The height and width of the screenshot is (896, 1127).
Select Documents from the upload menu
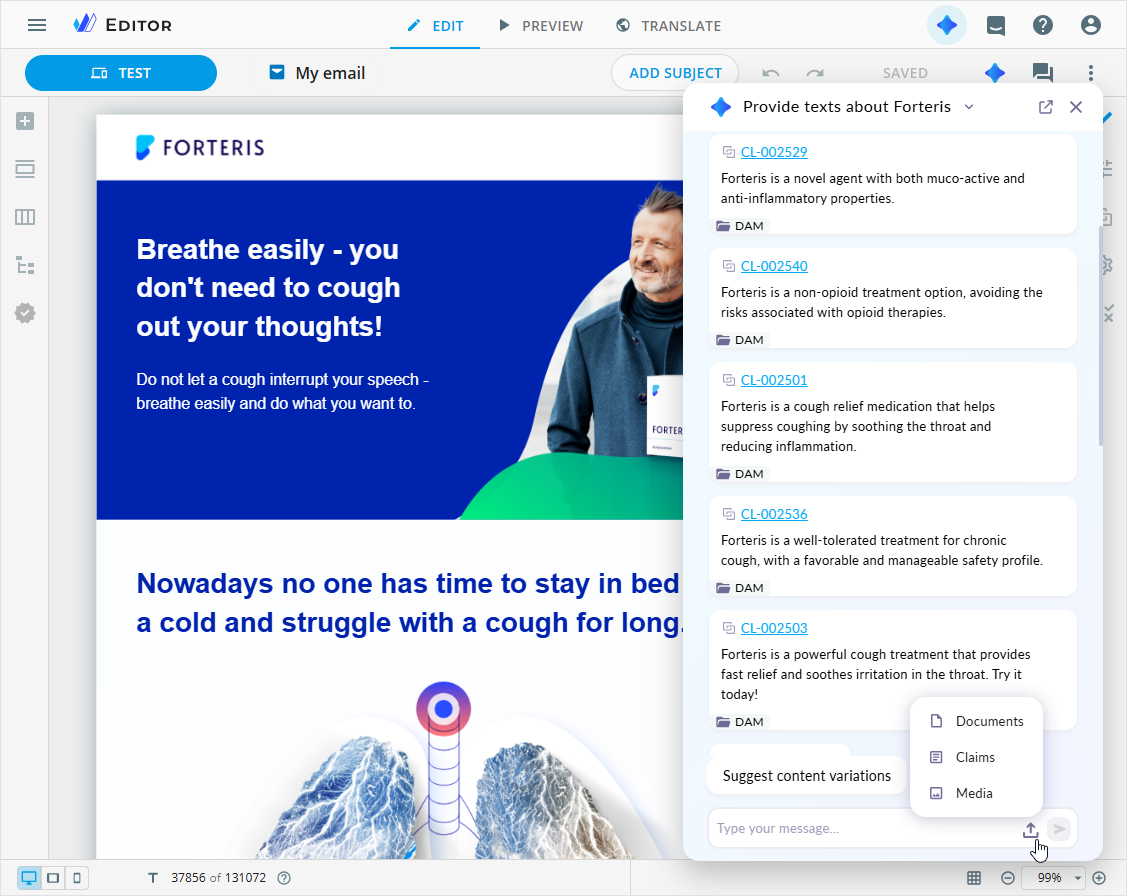click(x=976, y=721)
